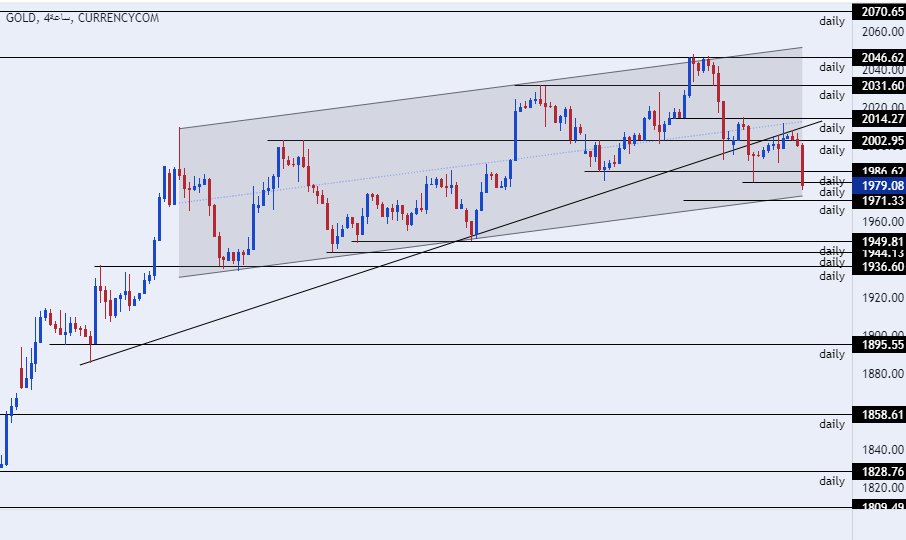Select the 2046.62 price level label
The image size is (906, 540).
coord(877,57)
